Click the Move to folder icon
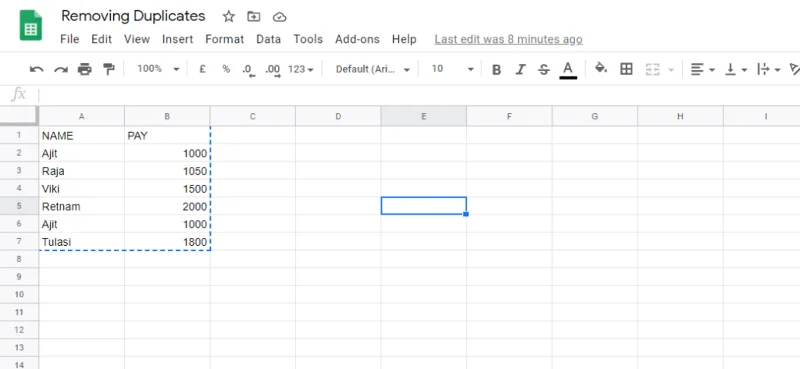 (x=254, y=17)
